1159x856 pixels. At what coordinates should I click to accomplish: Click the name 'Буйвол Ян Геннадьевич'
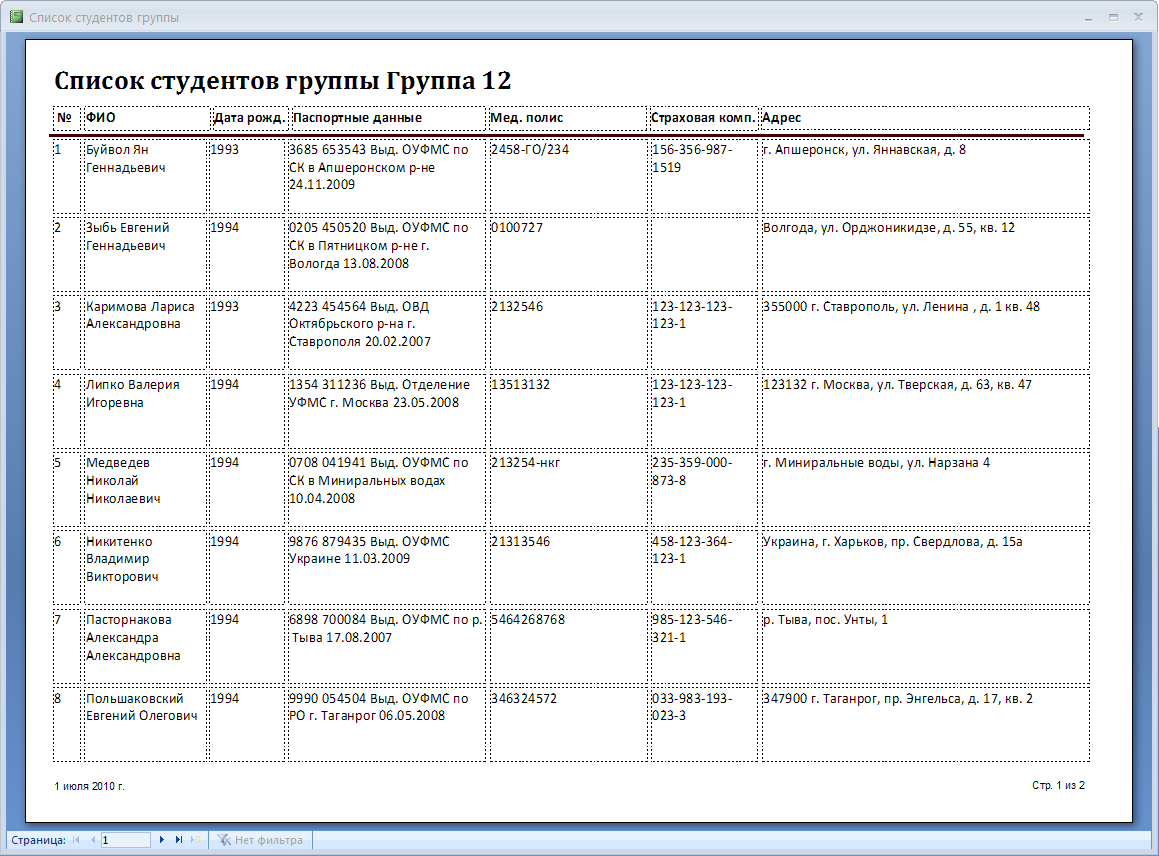click(126, 158)
